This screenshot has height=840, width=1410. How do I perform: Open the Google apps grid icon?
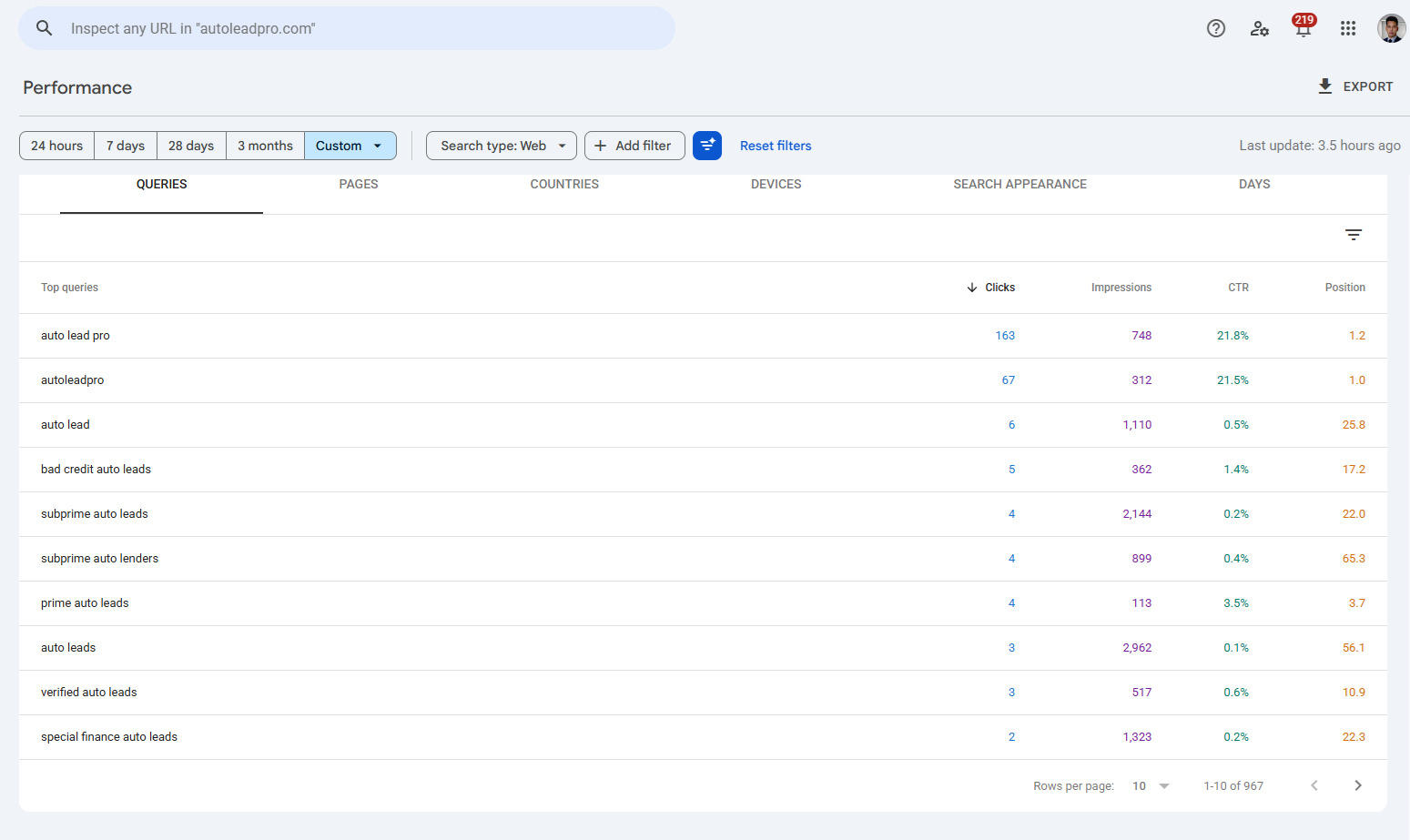(x=1348, y=28)
